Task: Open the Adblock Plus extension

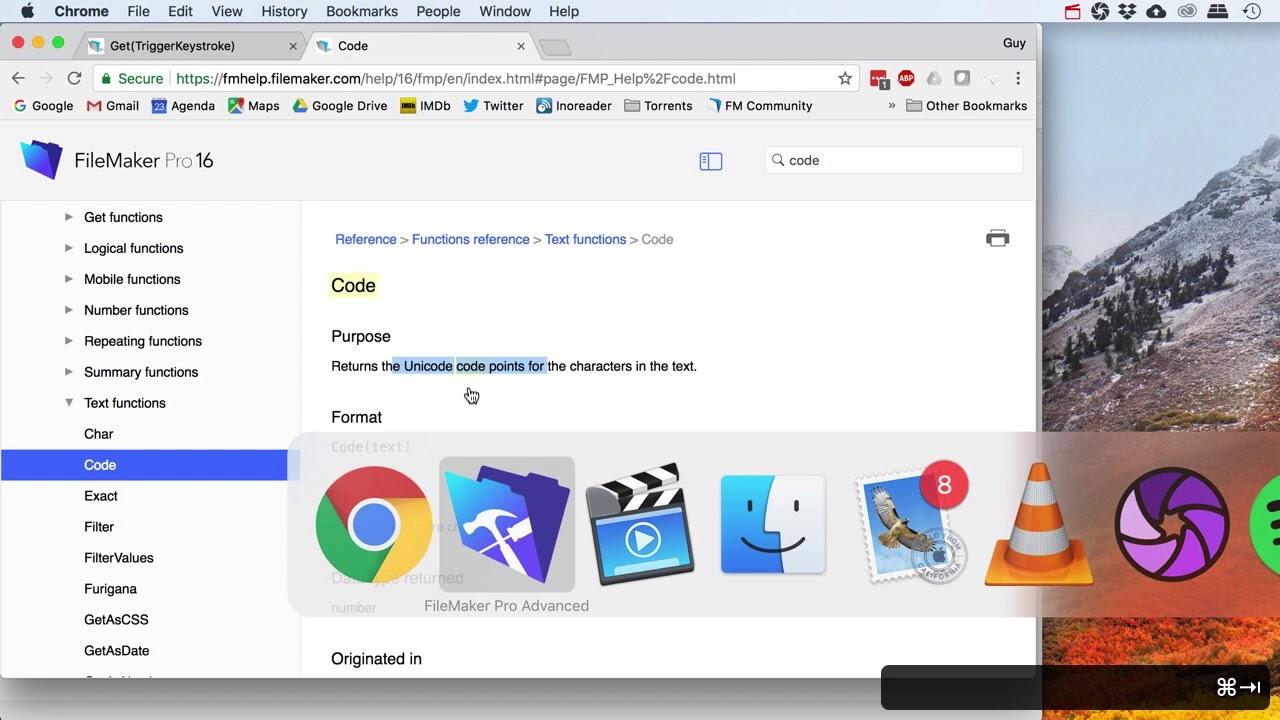Action: pyautogui.click(x=906, y=78)
